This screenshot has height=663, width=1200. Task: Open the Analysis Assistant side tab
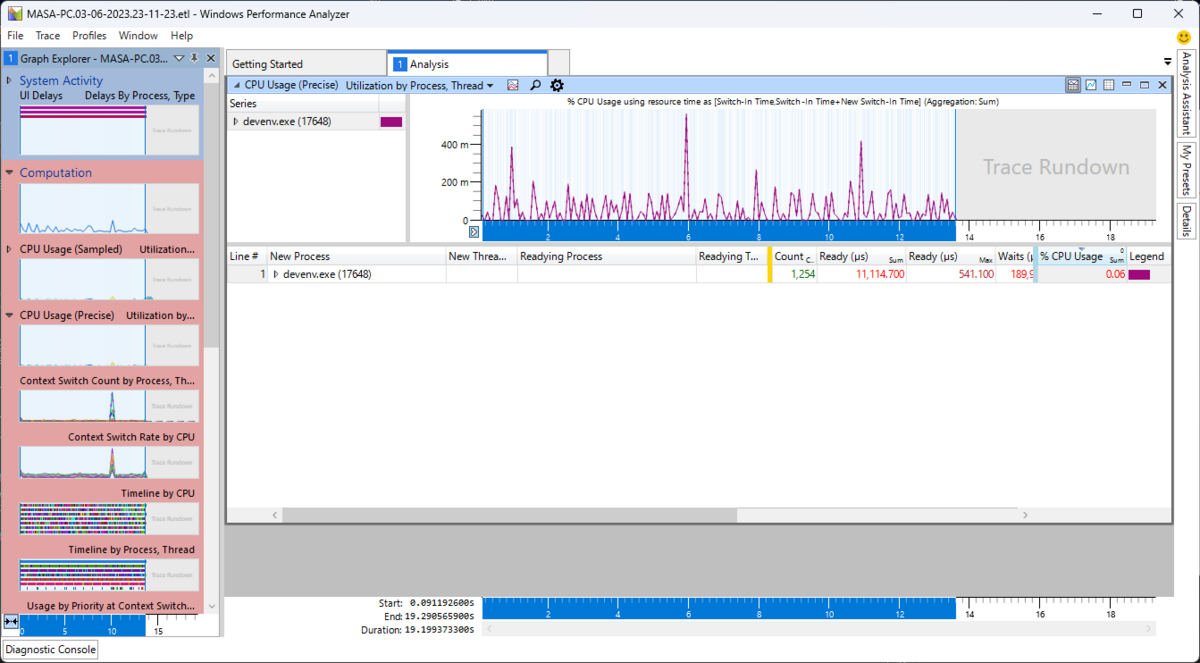click(x=1186, y=93)
